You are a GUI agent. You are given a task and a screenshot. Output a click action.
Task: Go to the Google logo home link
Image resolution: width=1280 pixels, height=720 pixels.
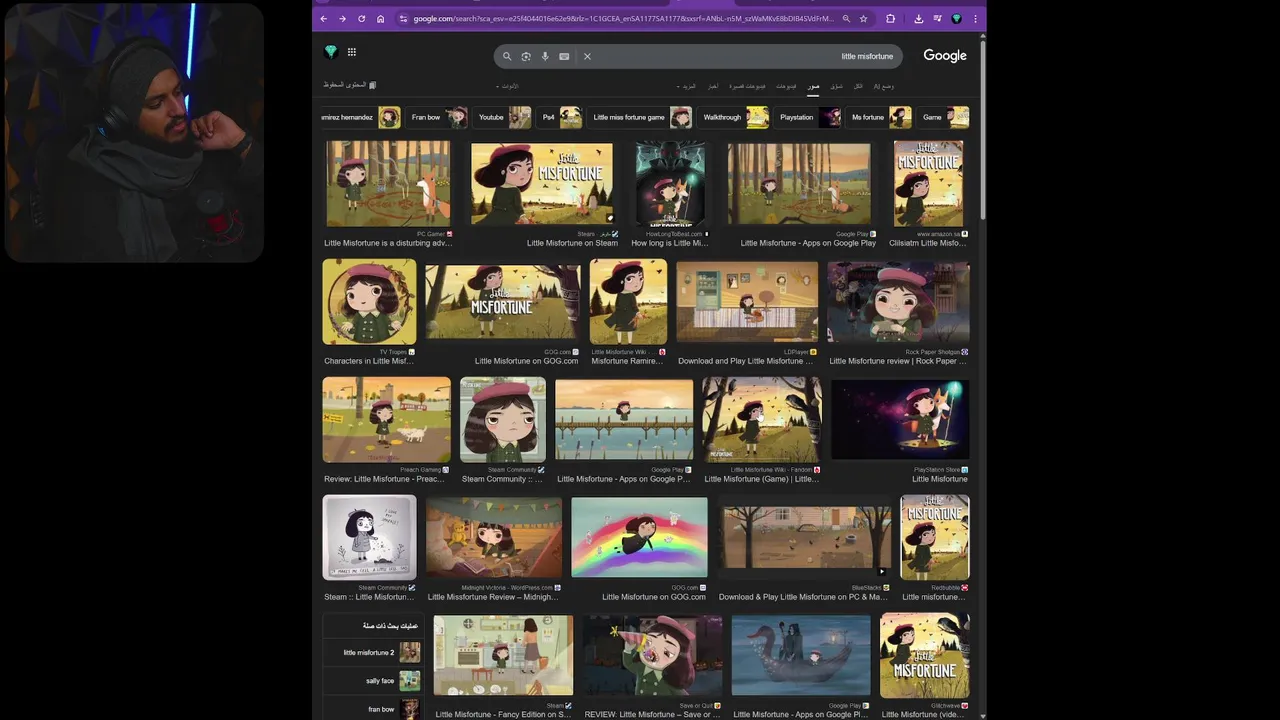945,56
